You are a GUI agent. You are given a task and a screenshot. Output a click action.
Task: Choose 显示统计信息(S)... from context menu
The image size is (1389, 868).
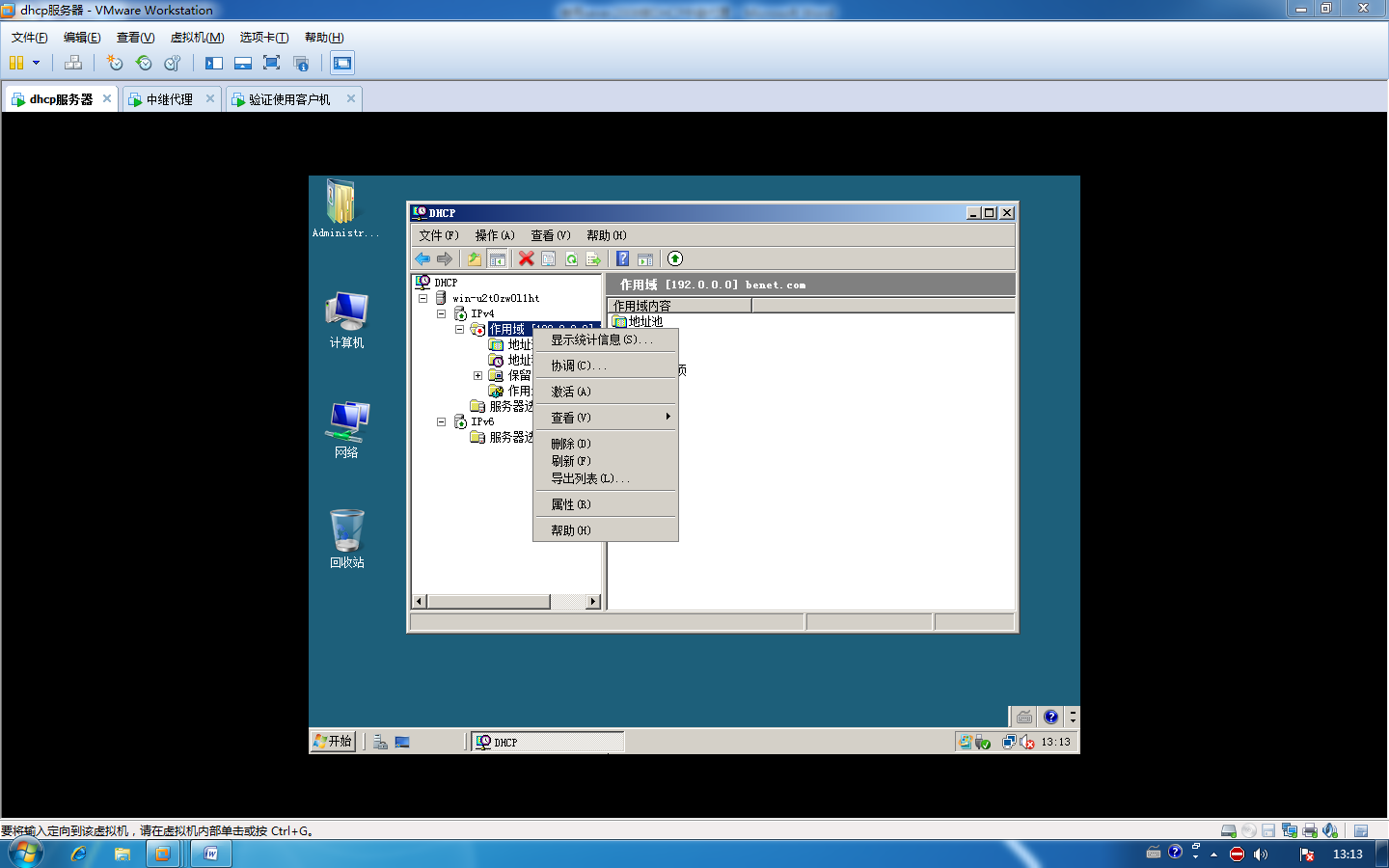(x=606, y=339)
